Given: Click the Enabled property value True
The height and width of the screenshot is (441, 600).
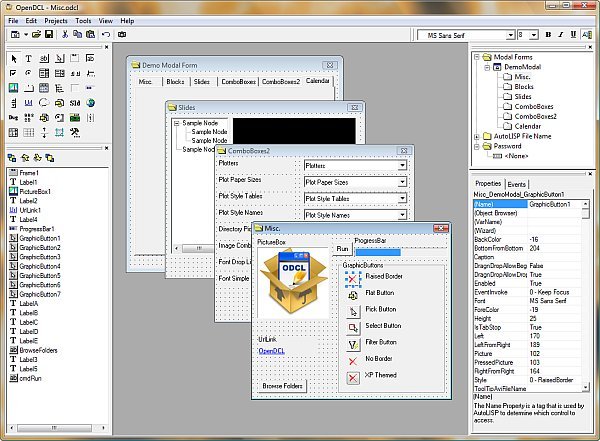Looking at the screenshot, I should pyautogui.click(x=554, y=283).
